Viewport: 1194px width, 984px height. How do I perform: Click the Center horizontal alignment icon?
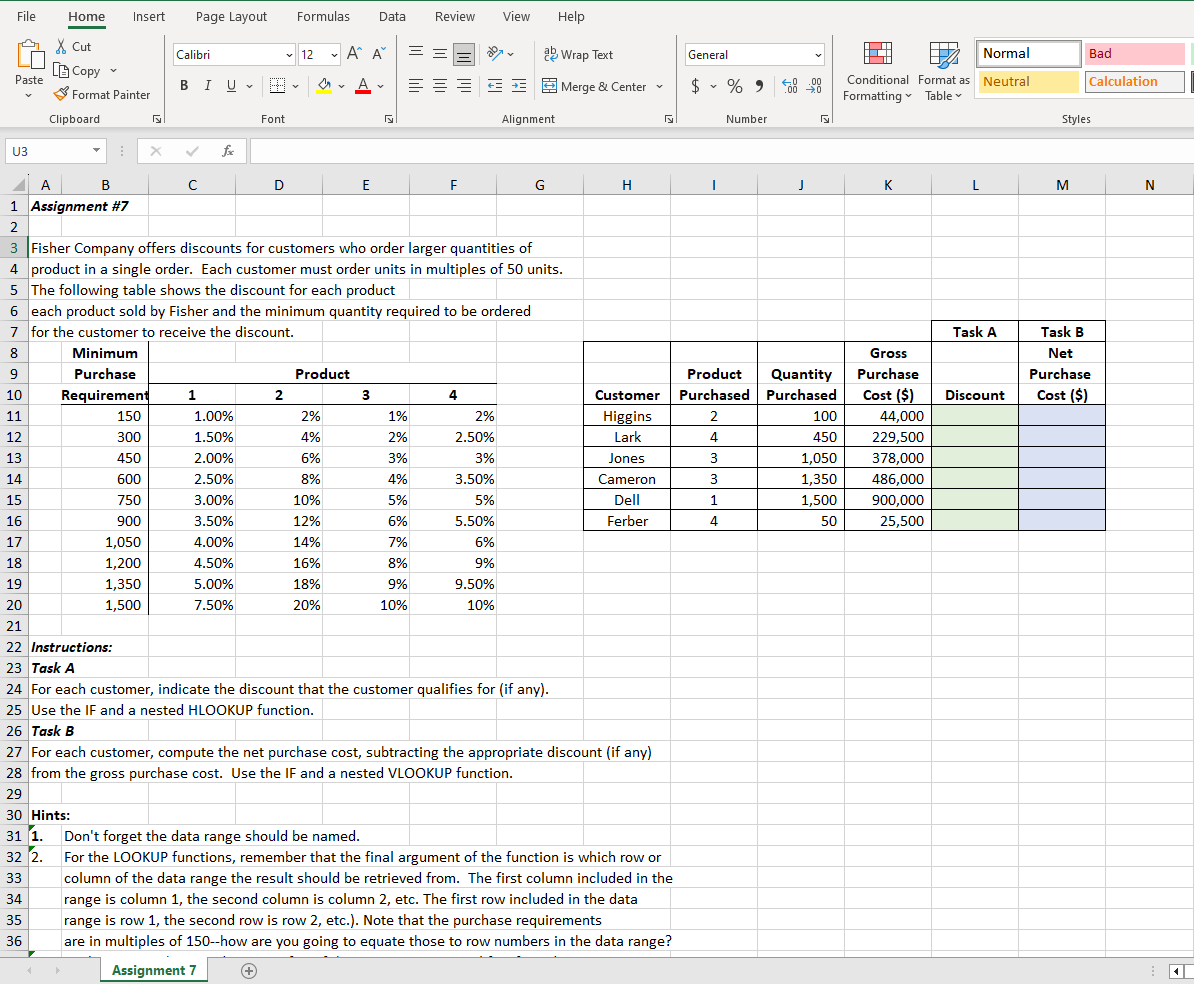(x=441, y=87)
